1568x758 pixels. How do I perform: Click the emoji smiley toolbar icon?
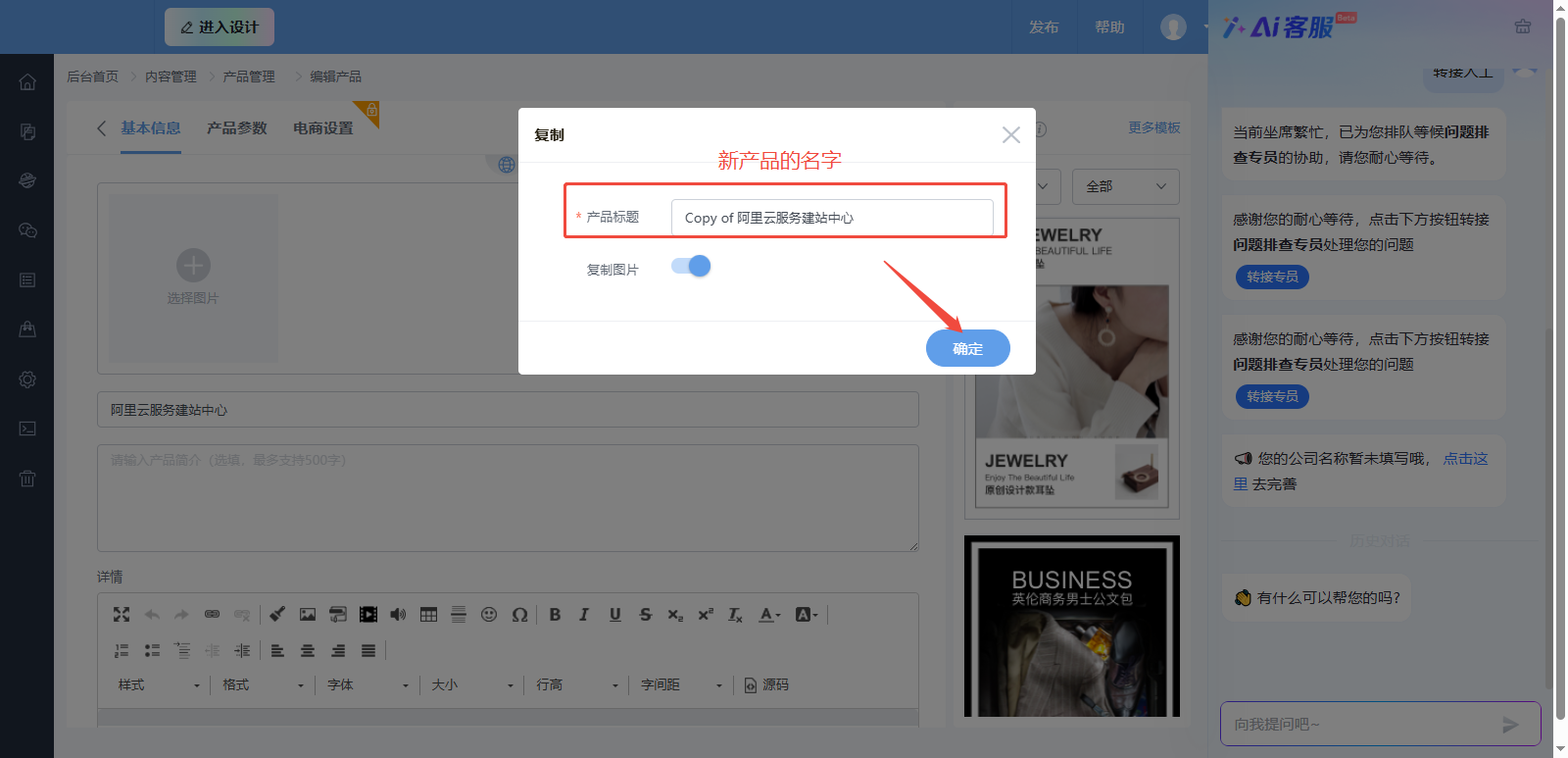[489, 615]
